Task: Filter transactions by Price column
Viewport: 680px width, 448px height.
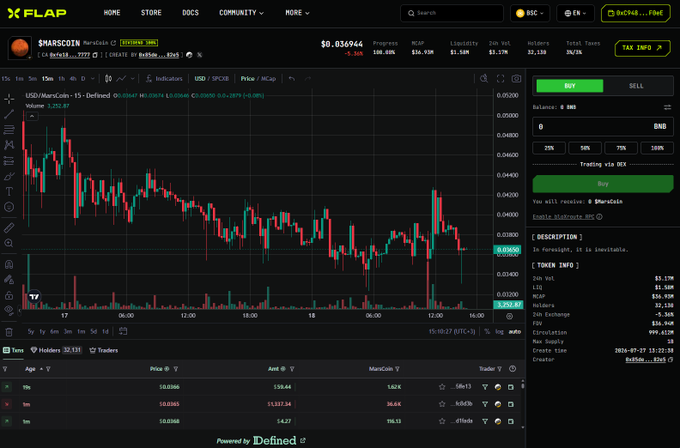Action: coord(176,369)
